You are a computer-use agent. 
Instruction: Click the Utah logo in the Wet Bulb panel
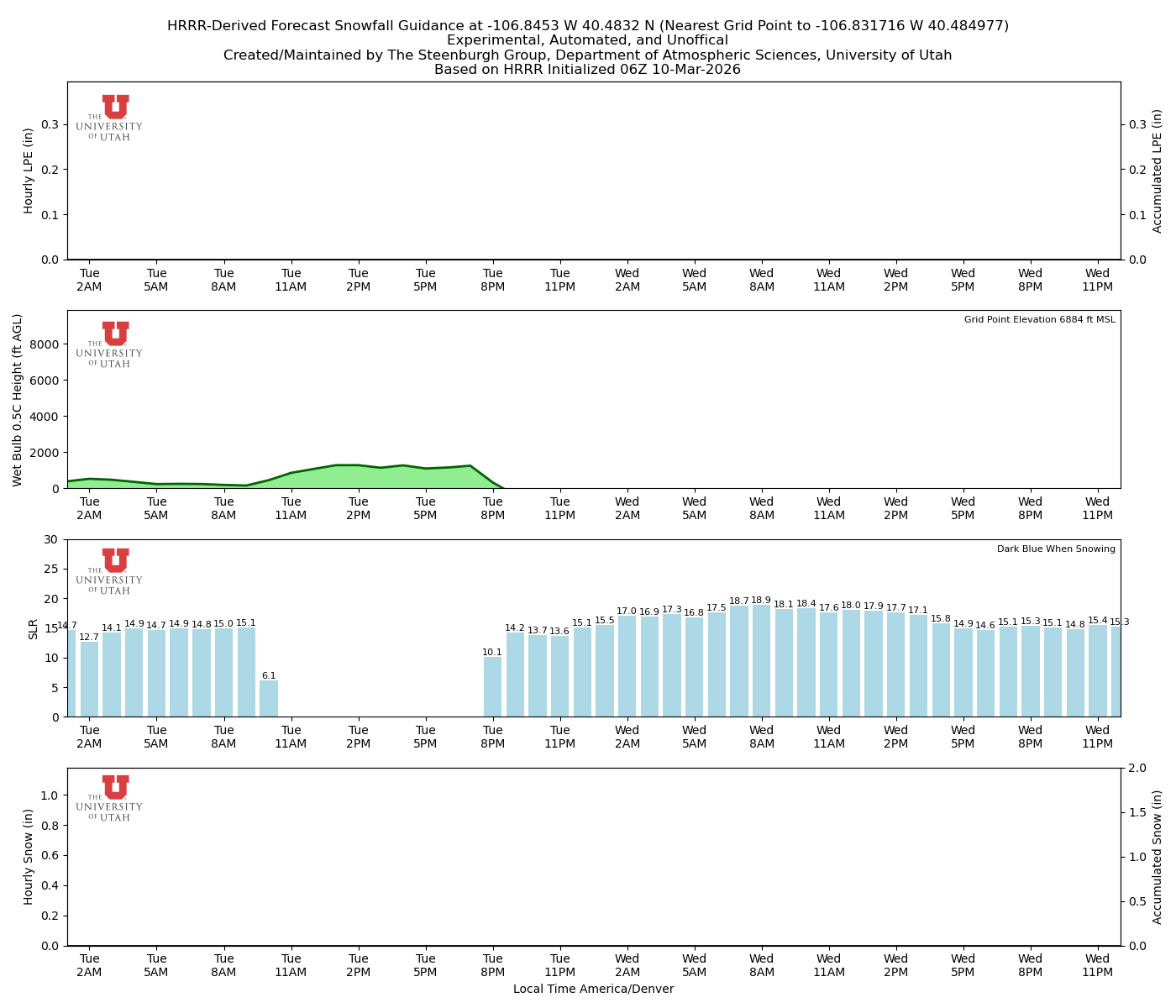110,344
